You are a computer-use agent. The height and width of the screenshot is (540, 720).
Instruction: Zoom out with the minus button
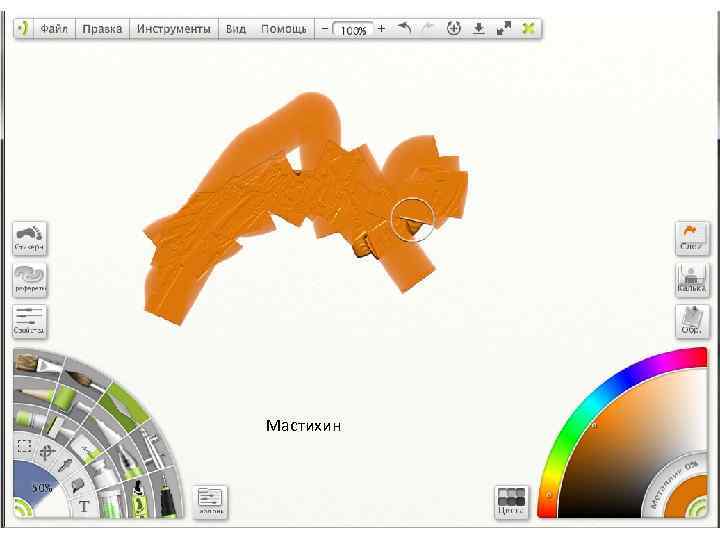325,29
